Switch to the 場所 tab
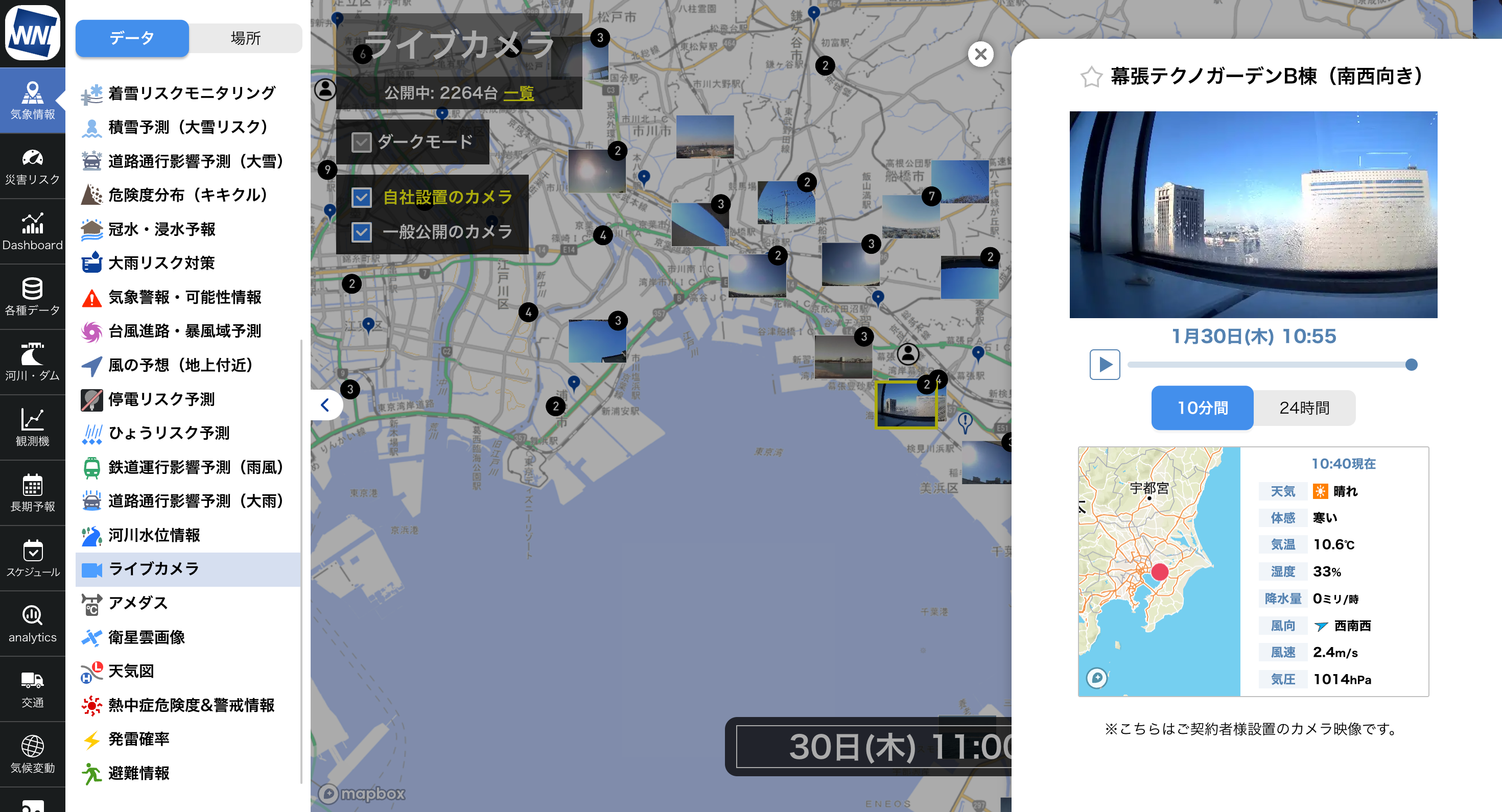The image size is (1502, 812). (x=245, y=38)
